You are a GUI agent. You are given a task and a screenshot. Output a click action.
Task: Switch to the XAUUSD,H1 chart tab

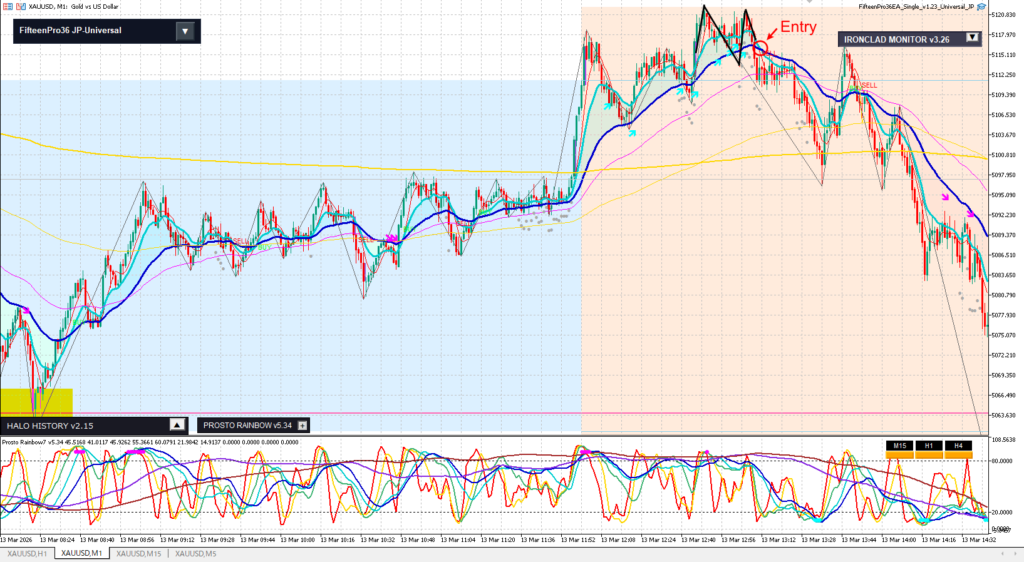pyautogui.click(x=27, y=553)
